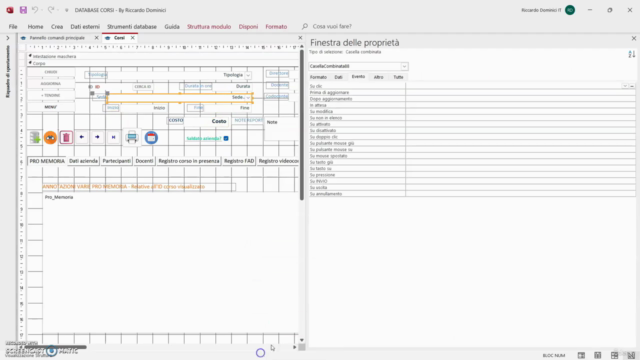The height and width of the screenshot is (360, 640).
Task: Switch to Layout view icon in status bar
Action: [614, 356]
